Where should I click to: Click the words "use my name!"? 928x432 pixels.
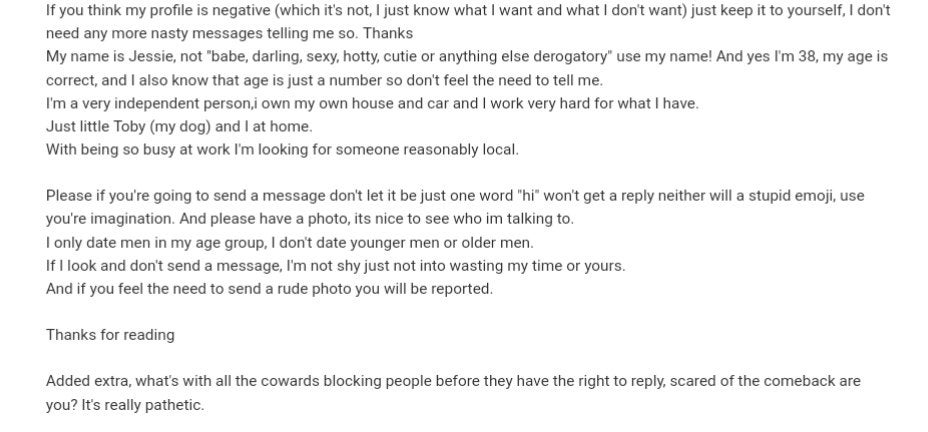[665, 57]
